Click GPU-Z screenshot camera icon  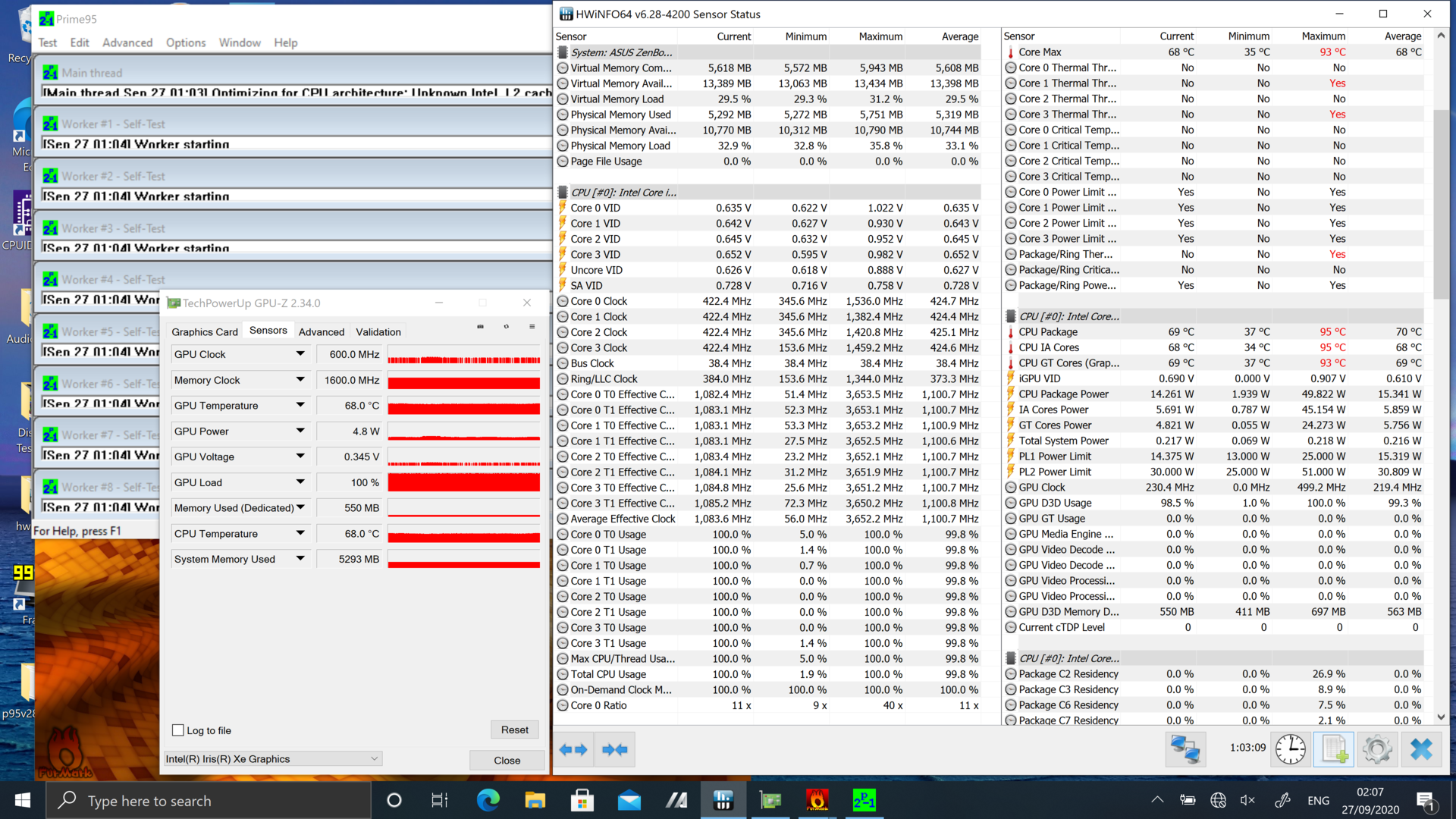pos(480,327)
